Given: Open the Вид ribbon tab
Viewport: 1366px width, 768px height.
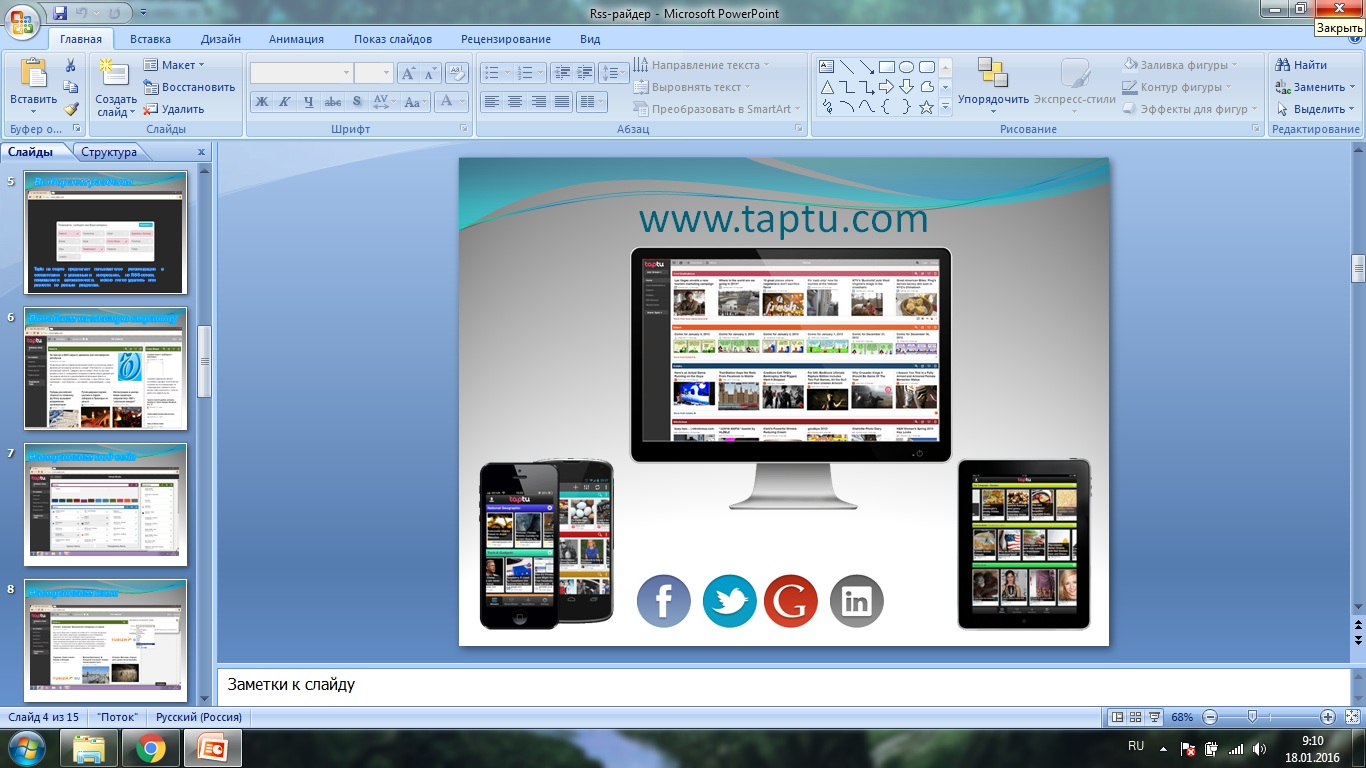Looking at the screenshot, I should point(590,39).
